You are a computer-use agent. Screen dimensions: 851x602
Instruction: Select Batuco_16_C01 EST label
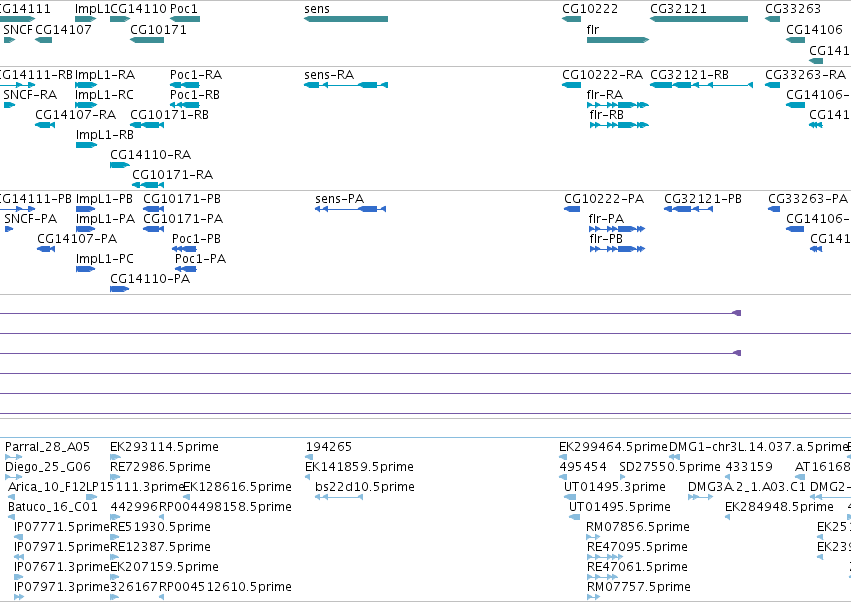[x=53, y=507]
